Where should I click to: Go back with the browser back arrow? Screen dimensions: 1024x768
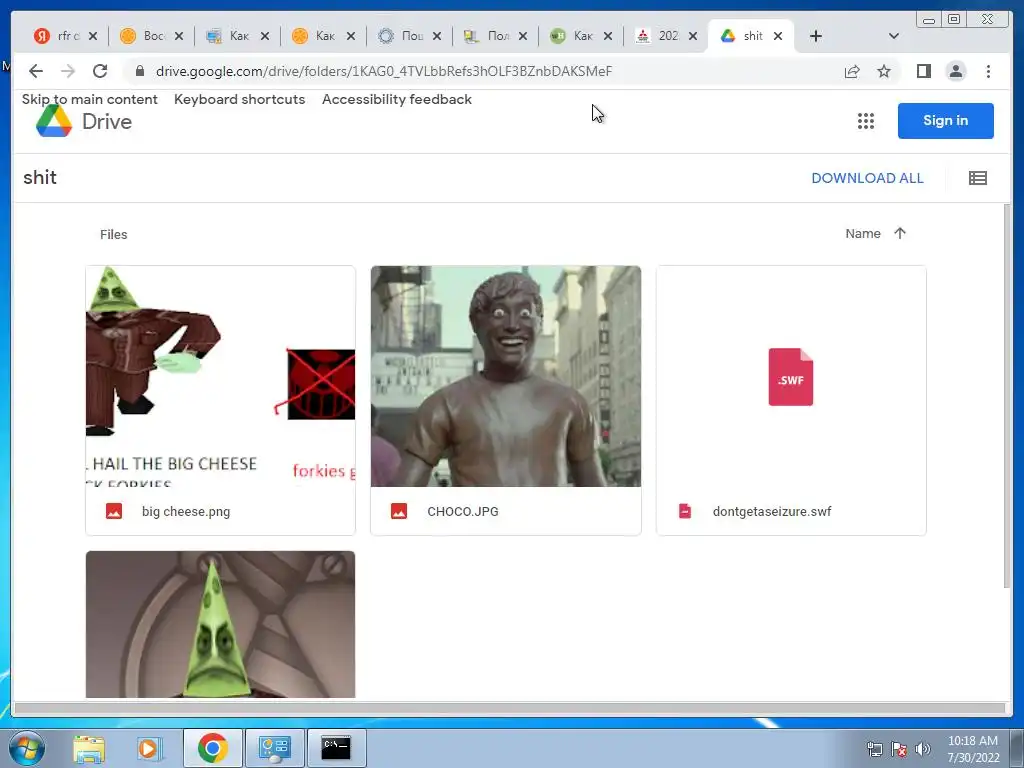tap(36, 71)
